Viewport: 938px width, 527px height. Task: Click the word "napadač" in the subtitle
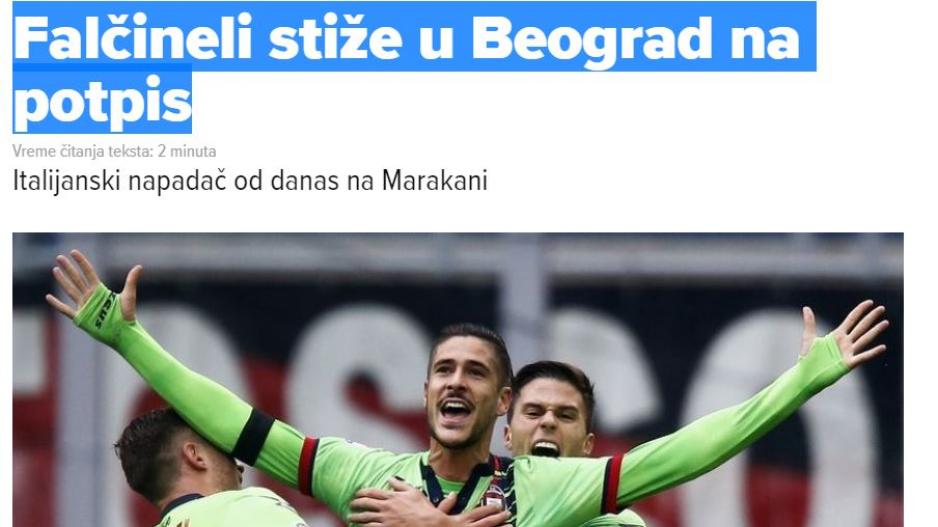(177, 181)
